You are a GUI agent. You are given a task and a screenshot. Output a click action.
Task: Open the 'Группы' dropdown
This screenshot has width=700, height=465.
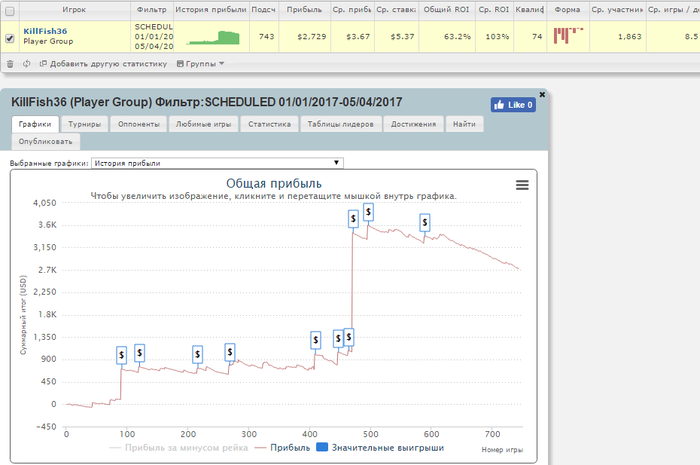pos(200,64)
